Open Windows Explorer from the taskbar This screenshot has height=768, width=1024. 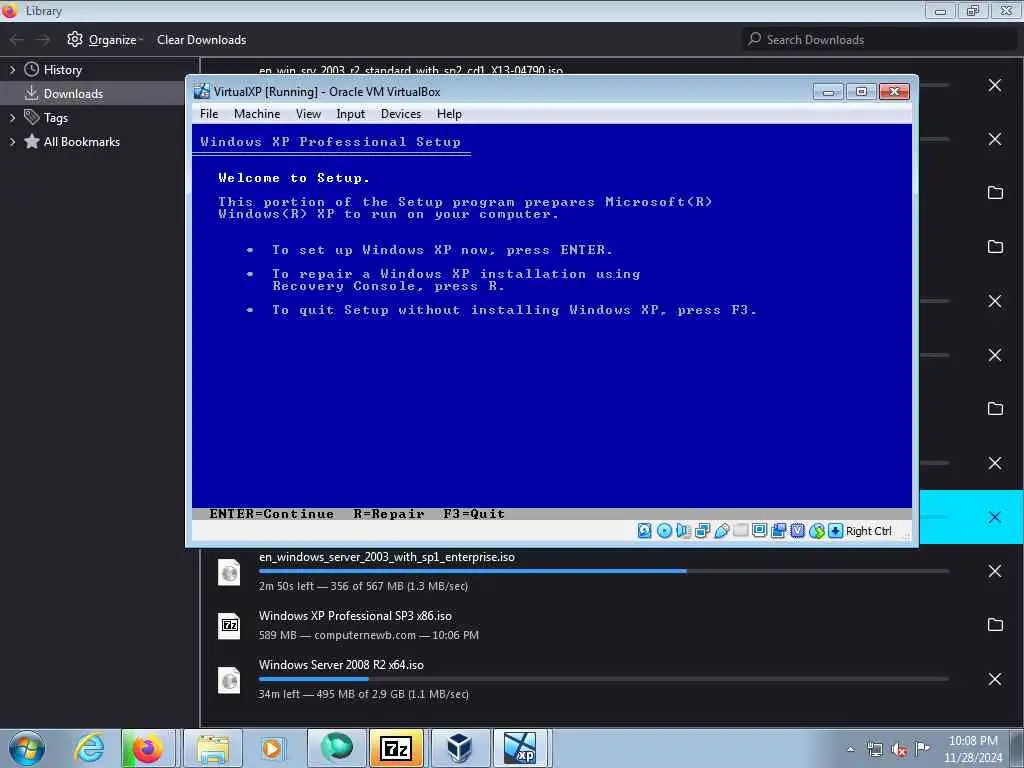pos(213,748)
